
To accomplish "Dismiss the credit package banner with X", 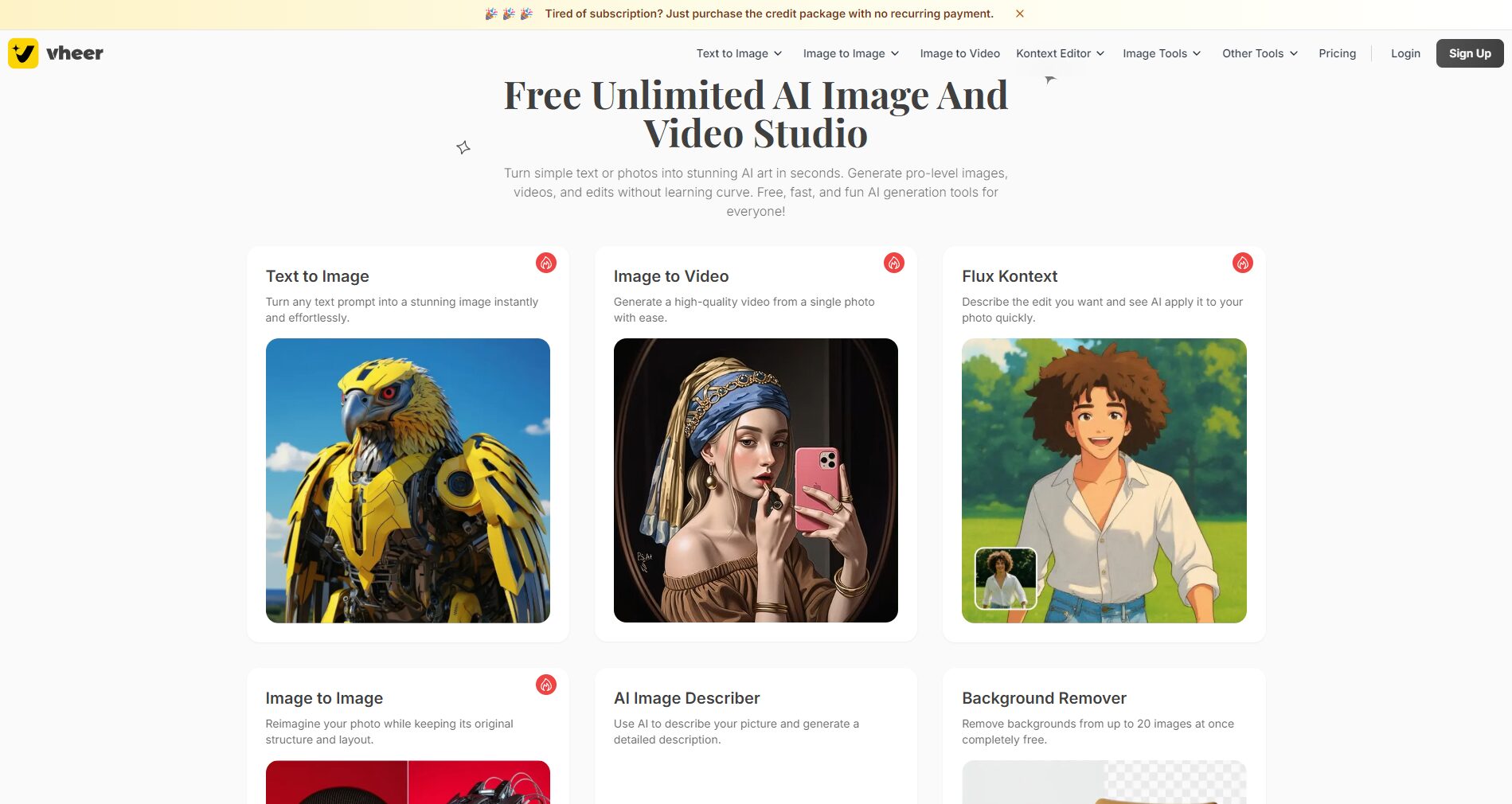I will (x=1019, y=14).
